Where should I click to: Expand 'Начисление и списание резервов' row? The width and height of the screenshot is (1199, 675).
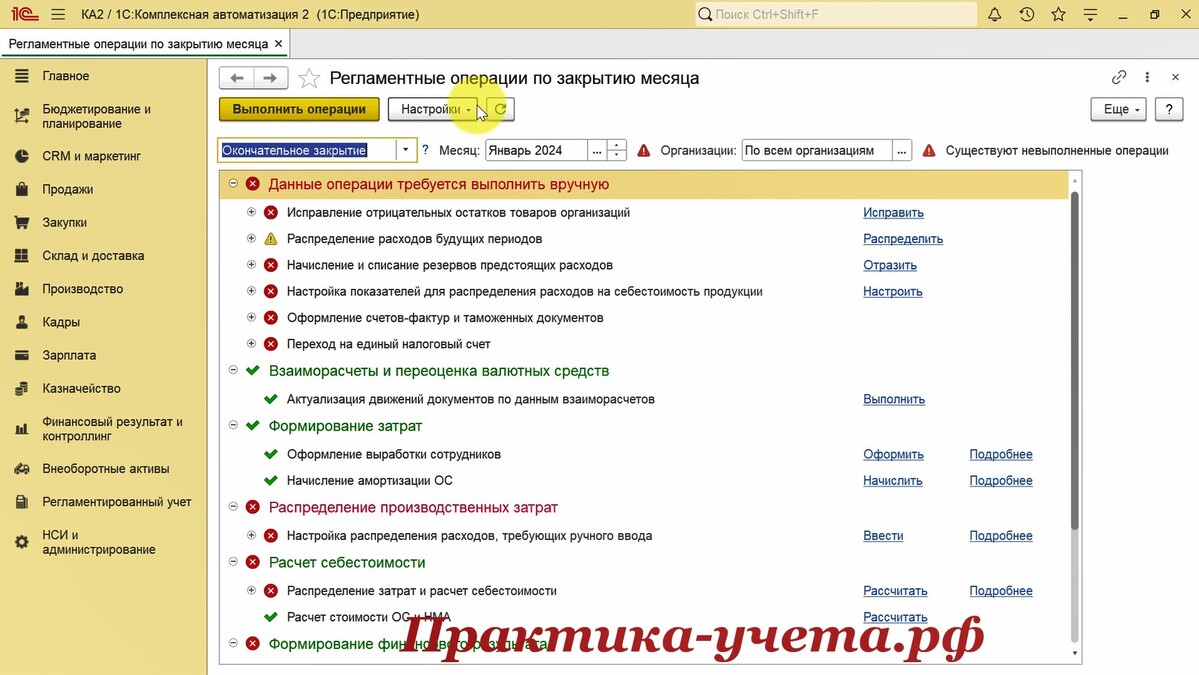(x=251, y=264)
